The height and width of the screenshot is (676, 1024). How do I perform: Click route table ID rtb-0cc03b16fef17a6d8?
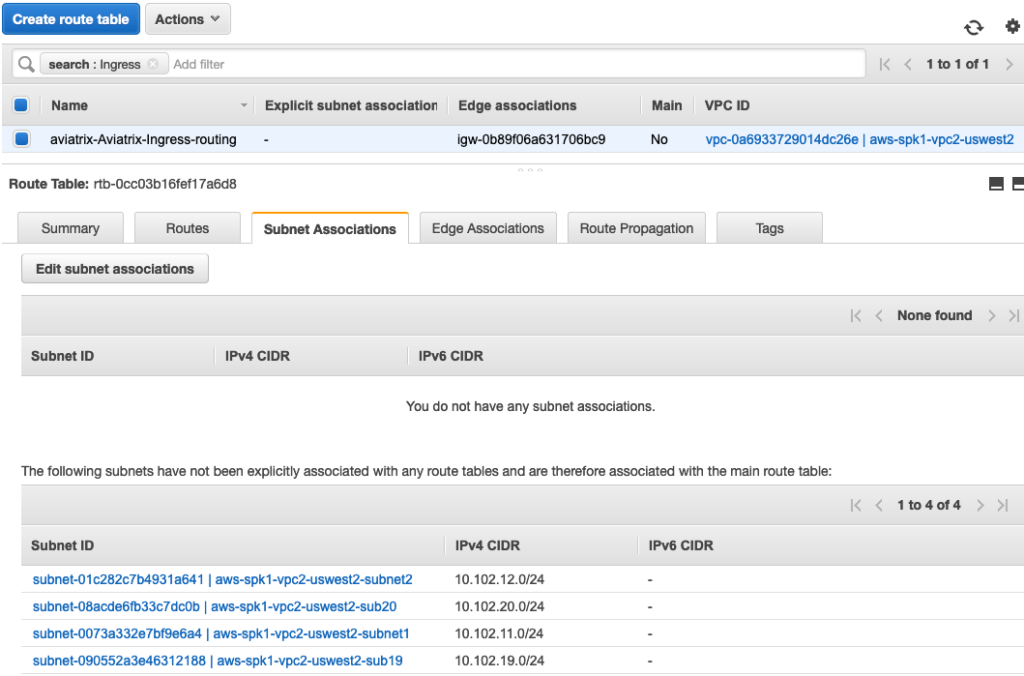pyautogui.click(x=165, y=184)
